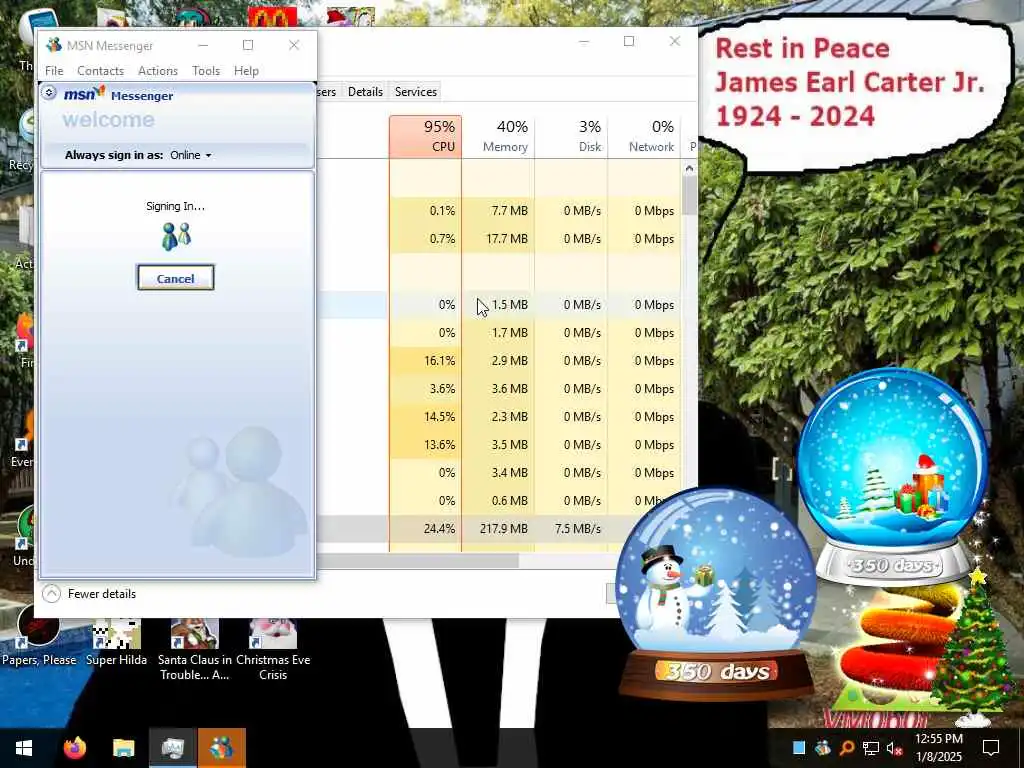The width and height of the screenshot is (1024, 768).
Task: Sort by the Network column header
Action: click(x=645, y=136)
